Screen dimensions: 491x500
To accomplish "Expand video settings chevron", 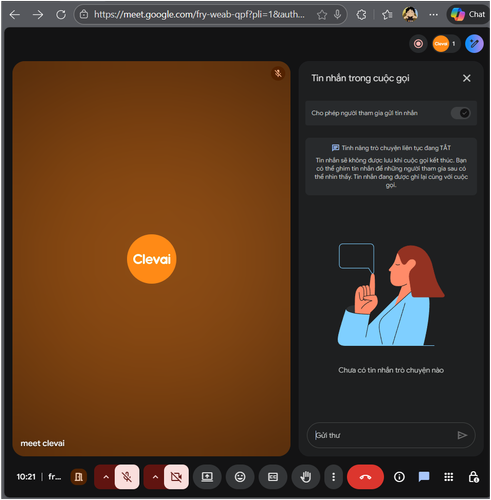I will pos(155,477).
